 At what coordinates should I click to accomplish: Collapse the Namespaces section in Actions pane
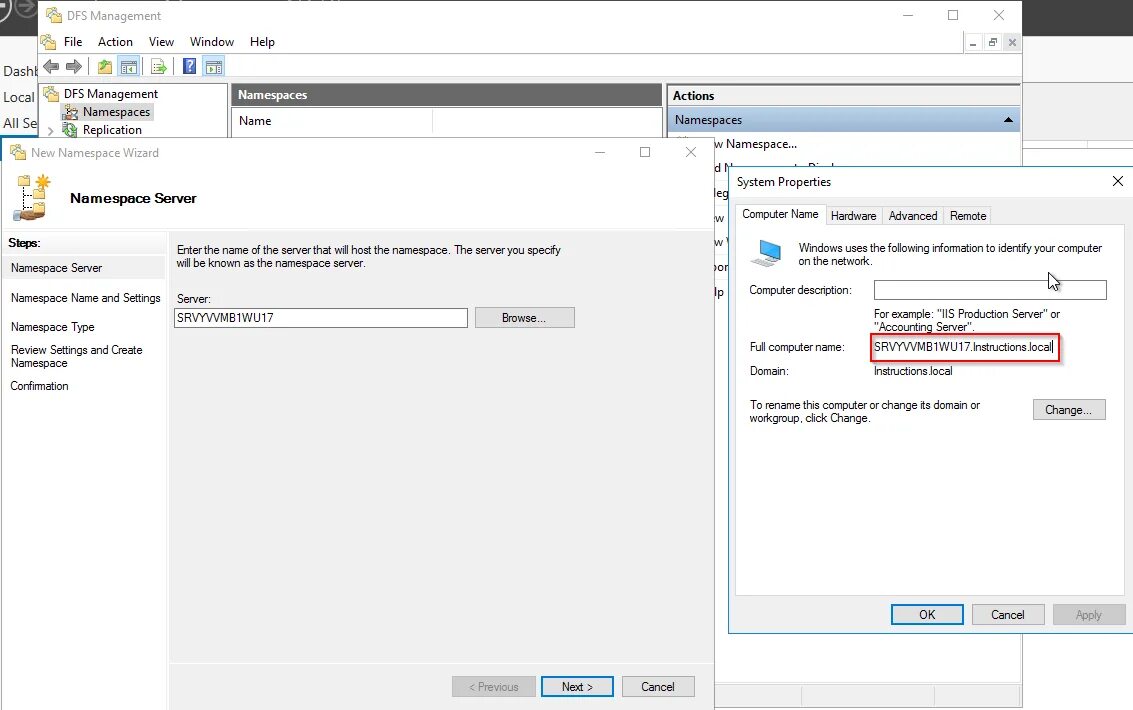tap(1008, 120)
